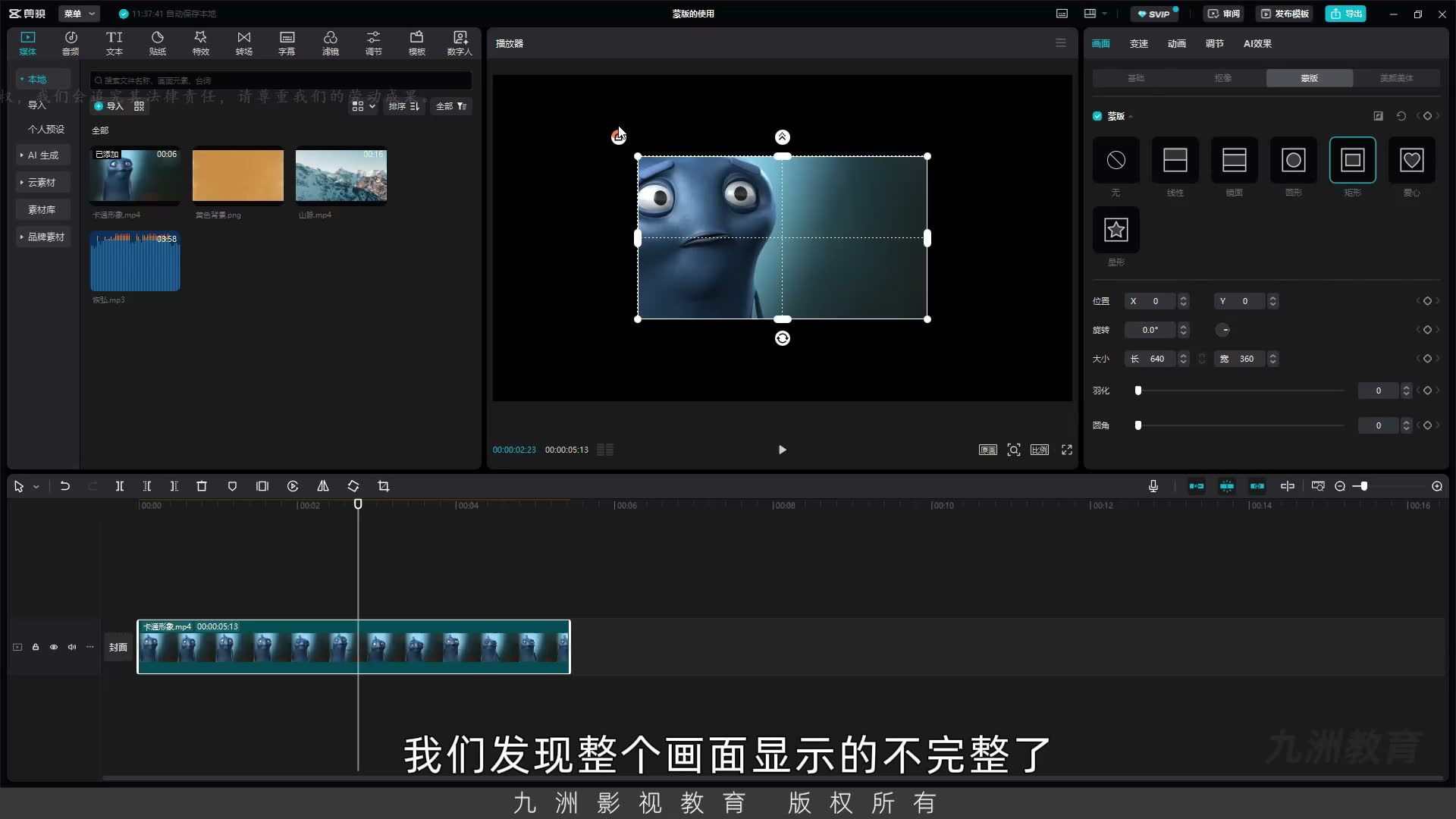Screen dimensions: 1456x819
Task: Select the 星形 star mask
Action: click(x=1116, y=230)
